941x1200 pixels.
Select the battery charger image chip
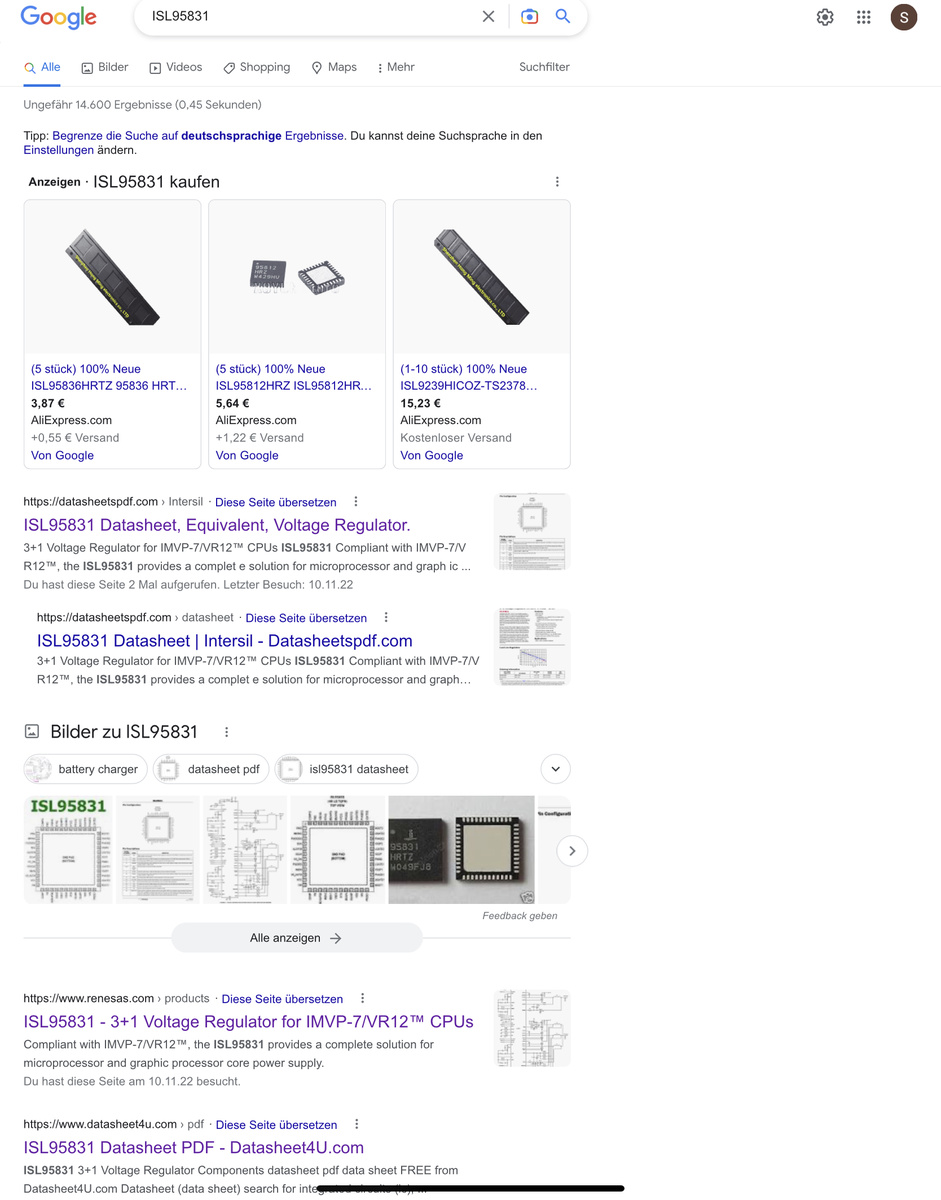[x=85, y=769]
